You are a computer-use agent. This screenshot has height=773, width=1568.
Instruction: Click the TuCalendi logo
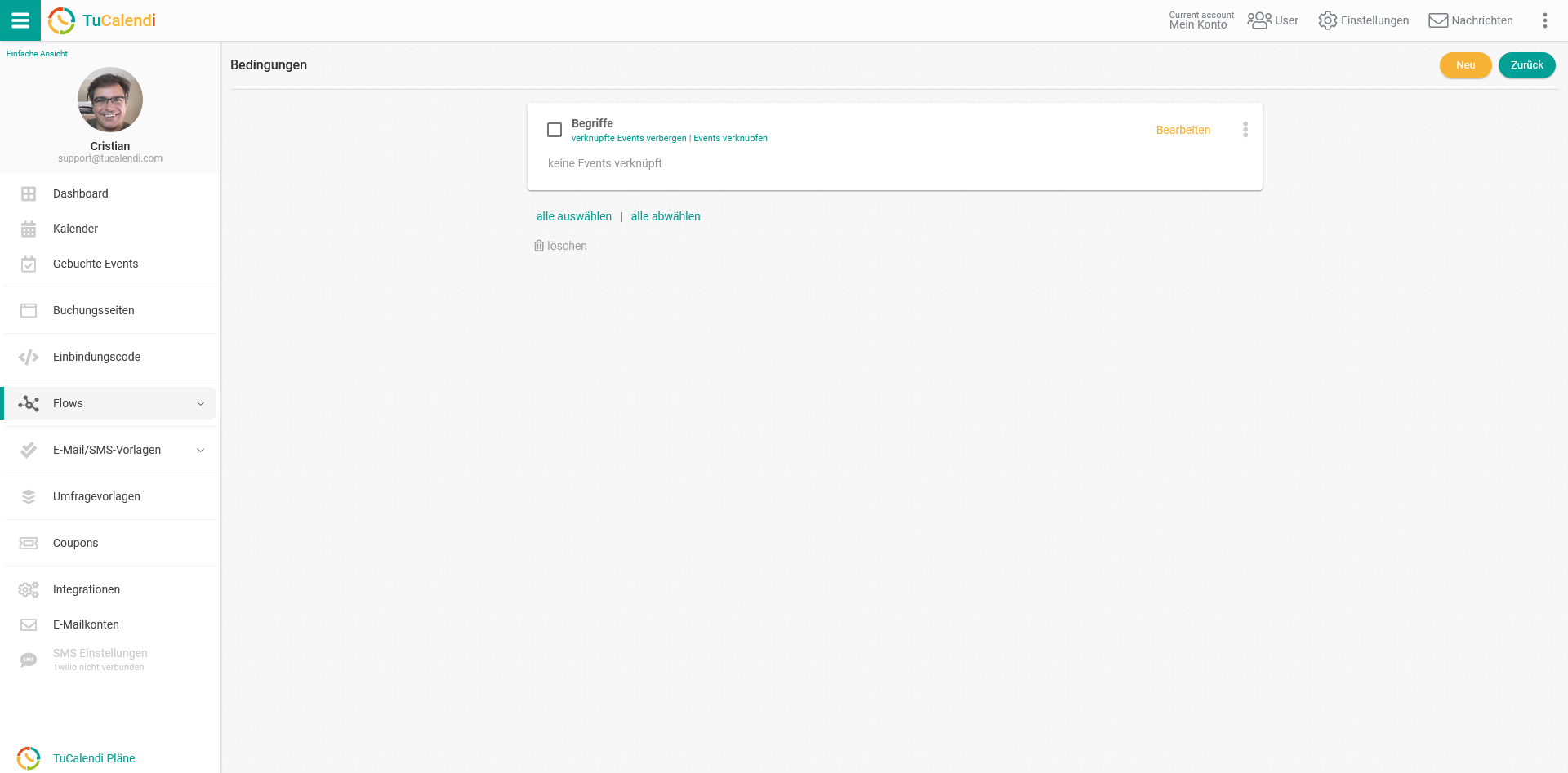pos(102,20)
